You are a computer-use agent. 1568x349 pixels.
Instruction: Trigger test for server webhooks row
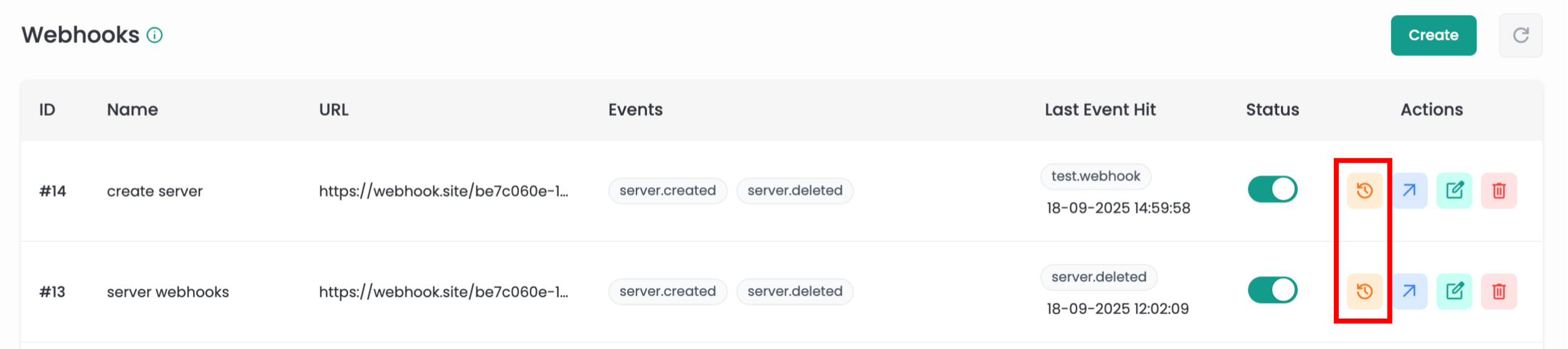[x=1409, y=292]
